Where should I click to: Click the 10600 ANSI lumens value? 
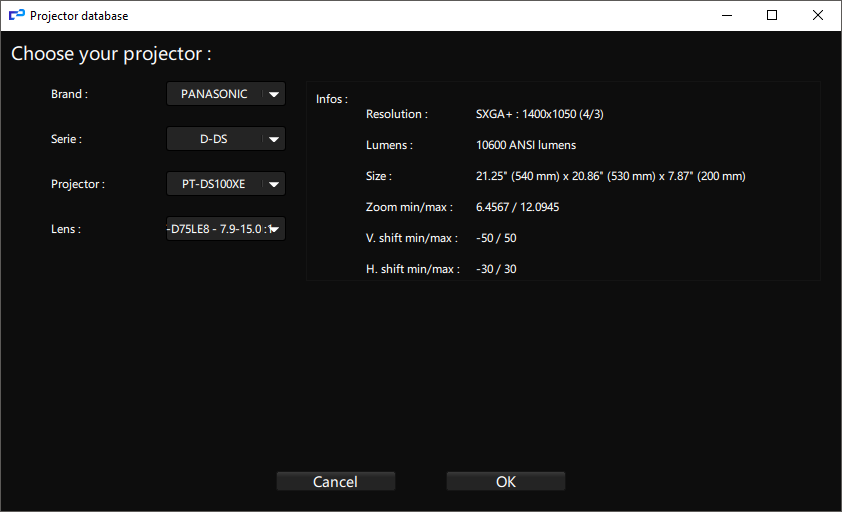point(526,145)
